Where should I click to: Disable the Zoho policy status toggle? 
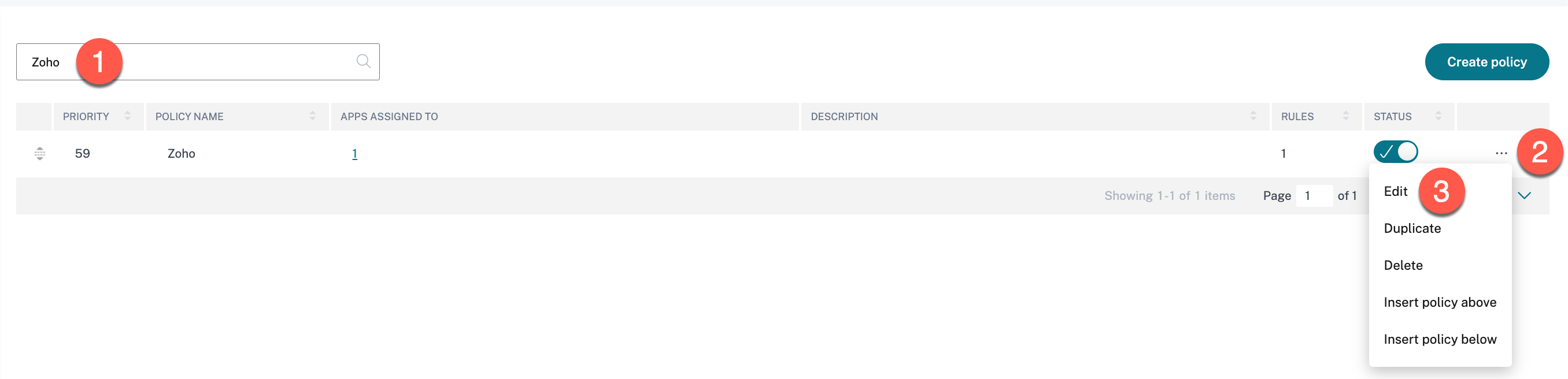(1395, 152)
